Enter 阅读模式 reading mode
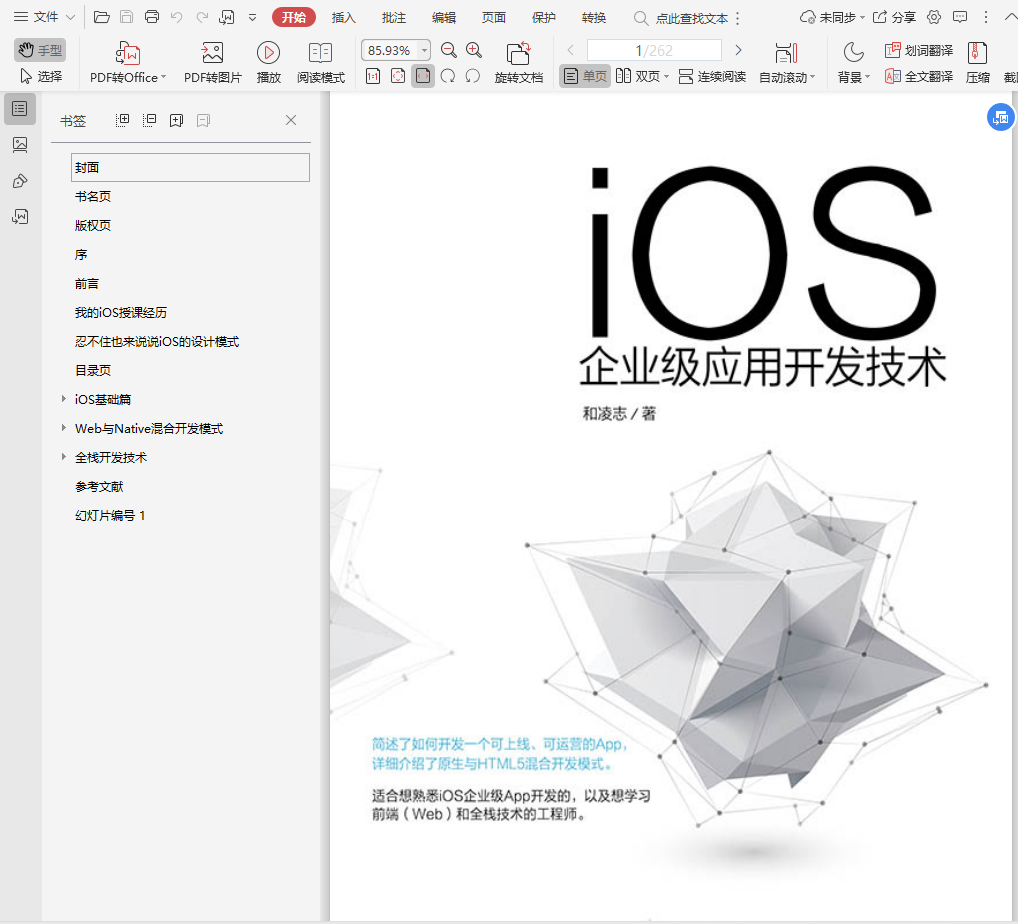1018x924 pixels. coord(321,62)
